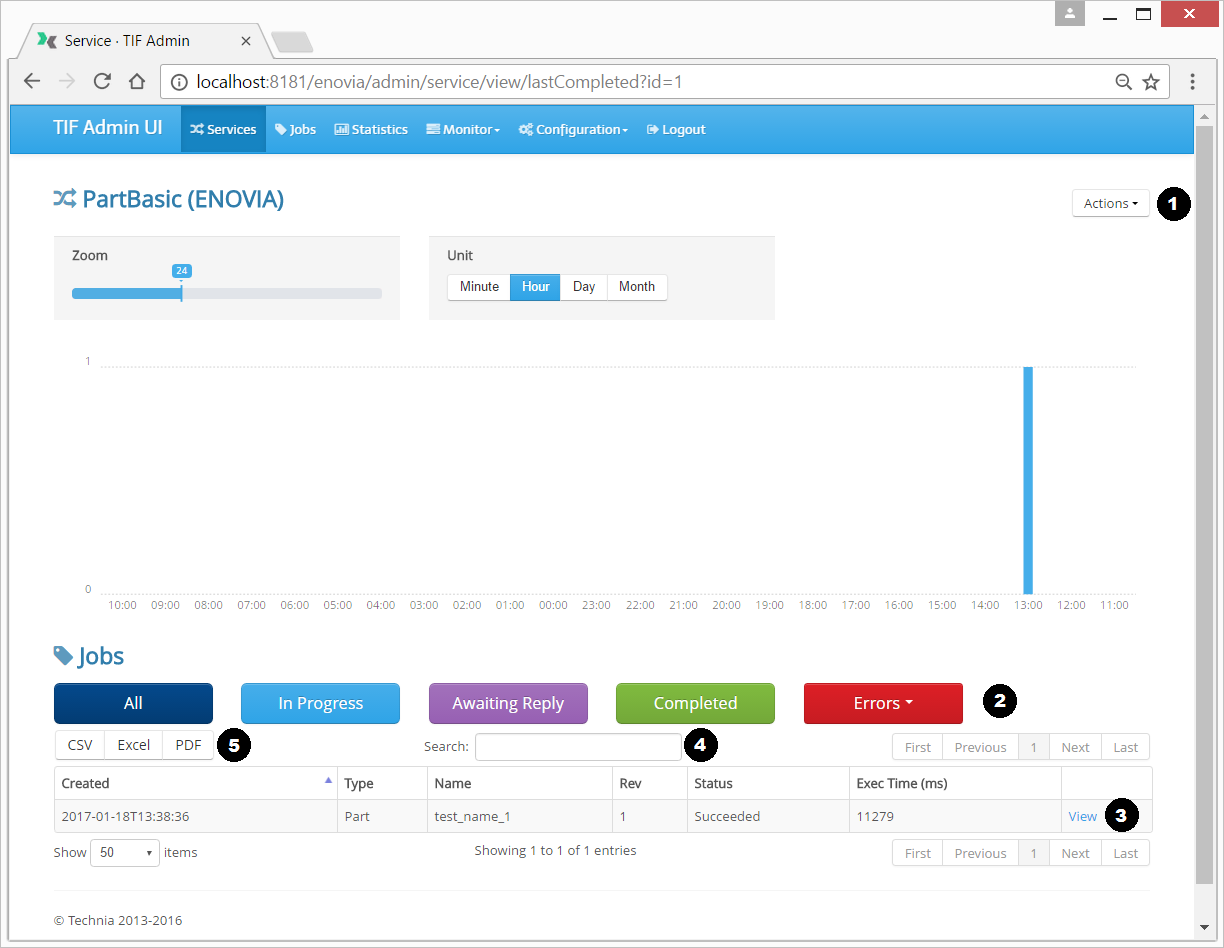Expand the Actions dropdown
Screen dimensions: 1224x948
[1110, 204]
